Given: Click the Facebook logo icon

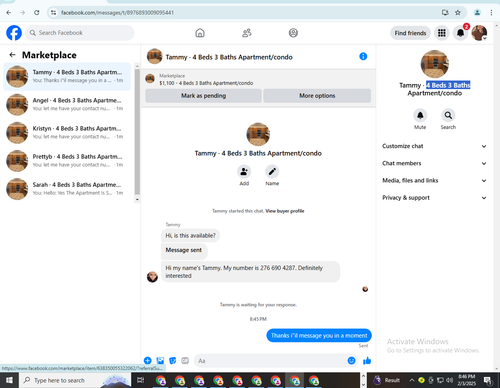Looking at the screenshot, I should 14,33.
